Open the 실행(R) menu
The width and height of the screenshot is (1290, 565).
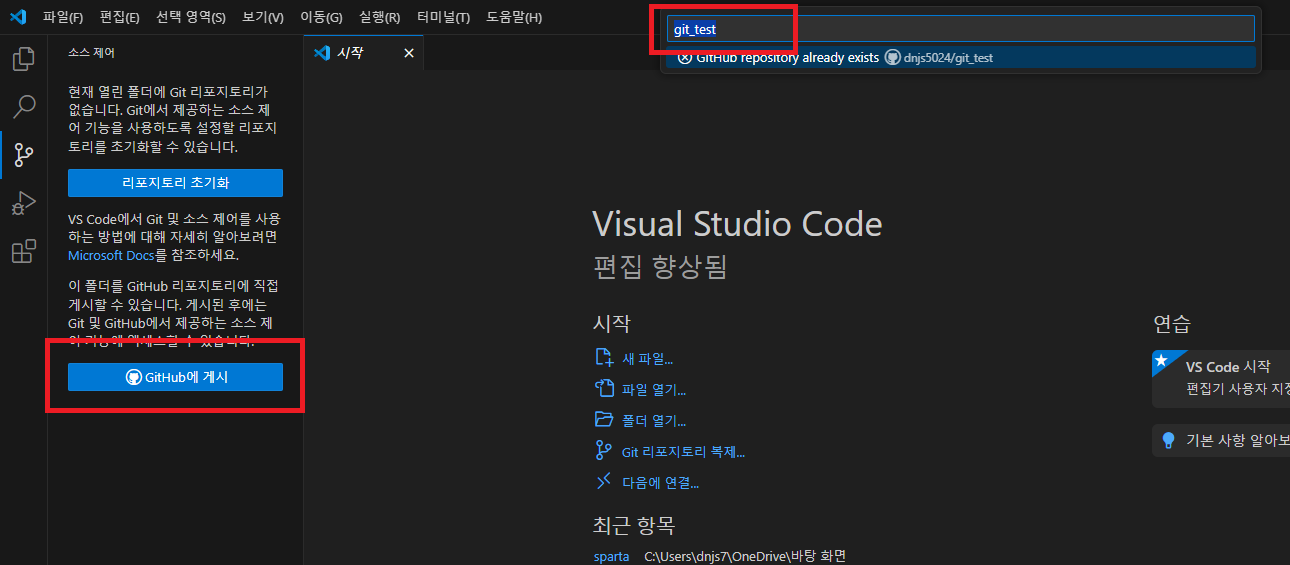(x=379, y=17)
